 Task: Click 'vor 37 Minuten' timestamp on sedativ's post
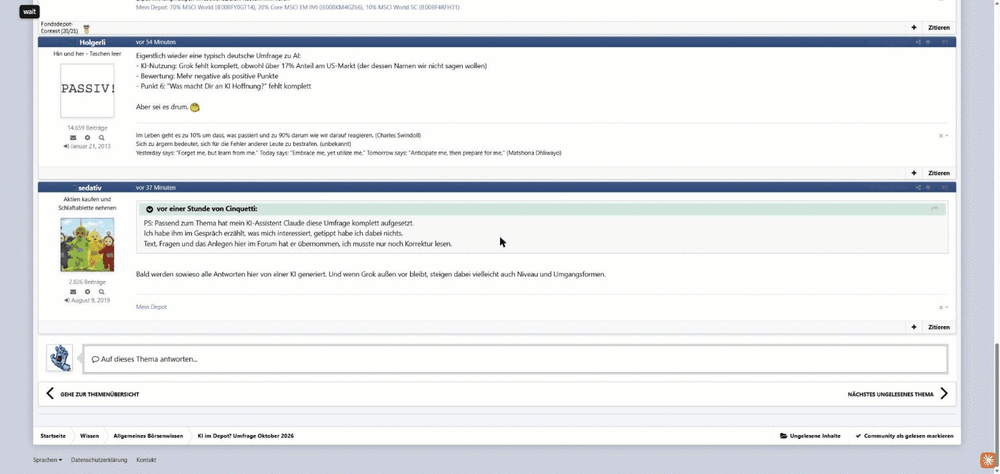point(156,188)
